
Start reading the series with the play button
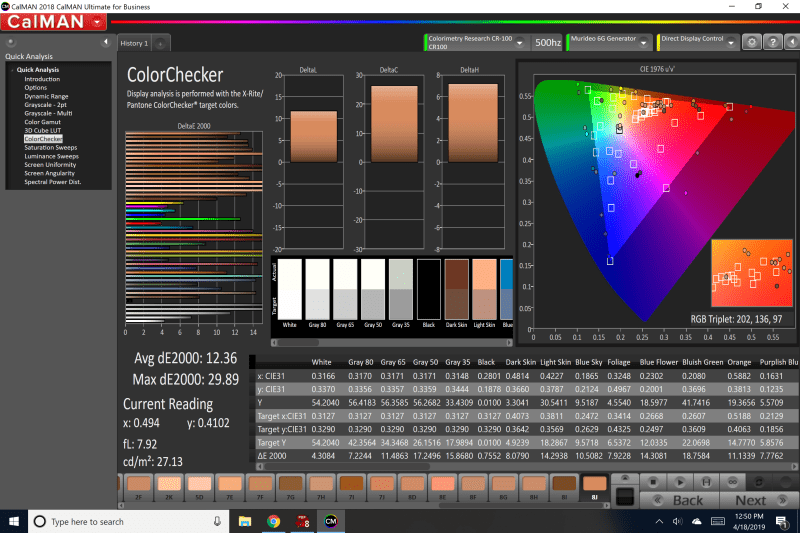coord(679,482)
